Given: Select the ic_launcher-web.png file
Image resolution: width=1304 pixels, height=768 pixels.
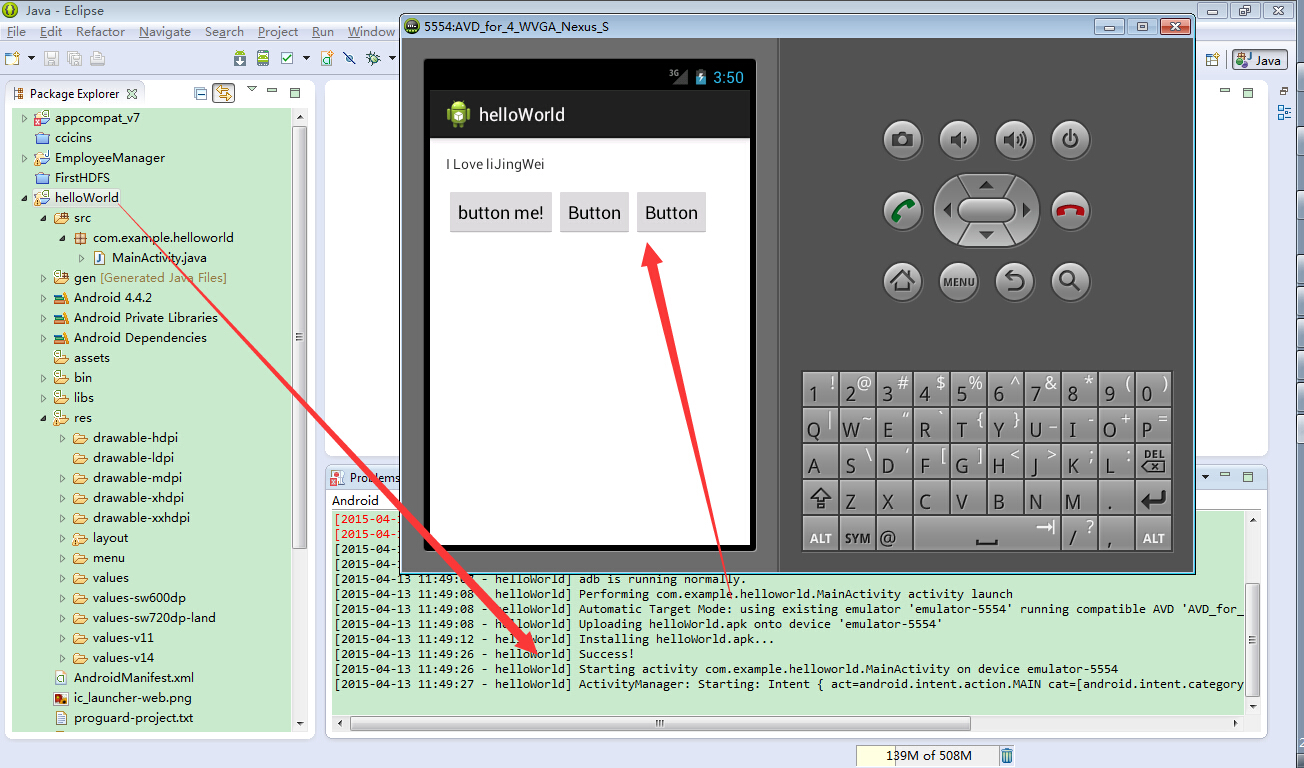Looking at the screenshot, I should click(132, 697).
